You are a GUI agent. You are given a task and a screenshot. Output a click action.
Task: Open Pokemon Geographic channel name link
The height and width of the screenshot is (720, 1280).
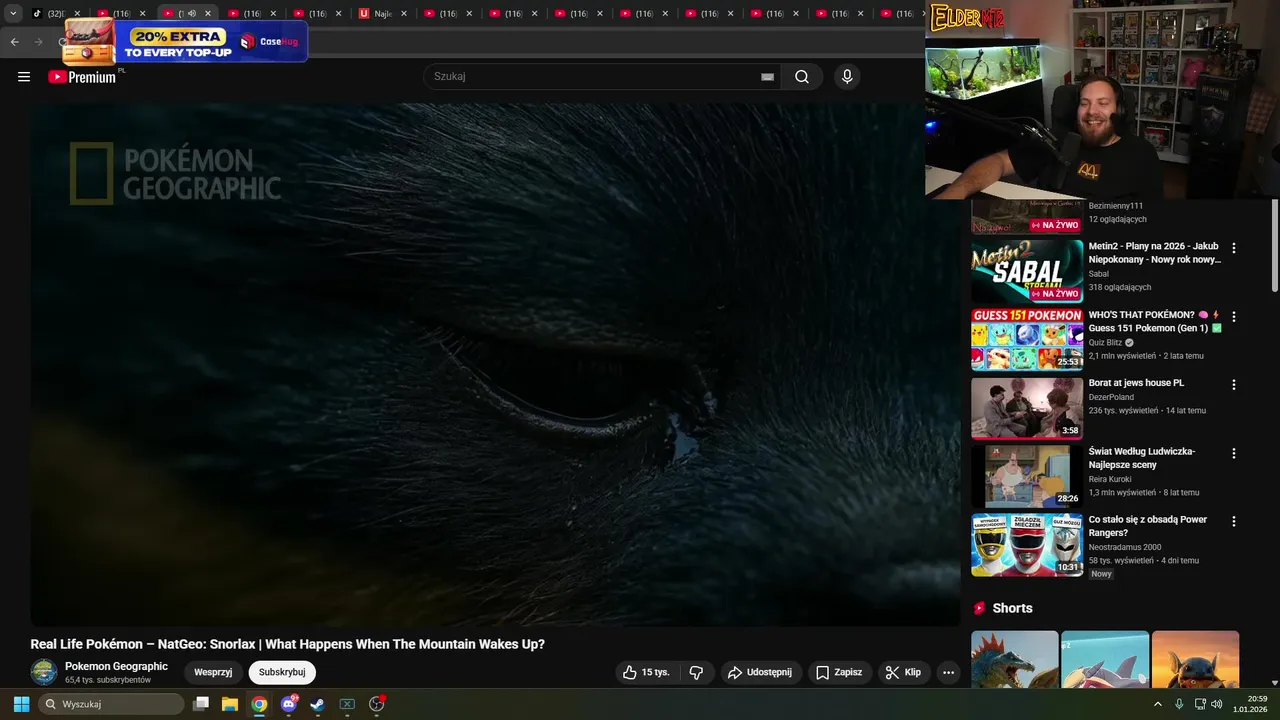click(116, 666)
